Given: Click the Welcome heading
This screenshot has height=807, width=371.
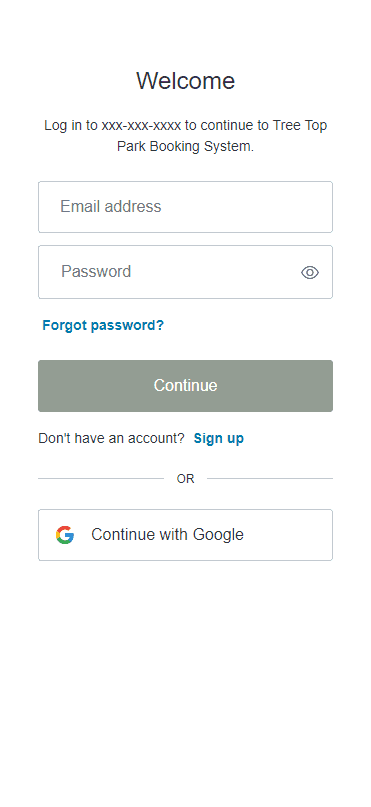Looking at the screenshot, I should tap(186, 81).
